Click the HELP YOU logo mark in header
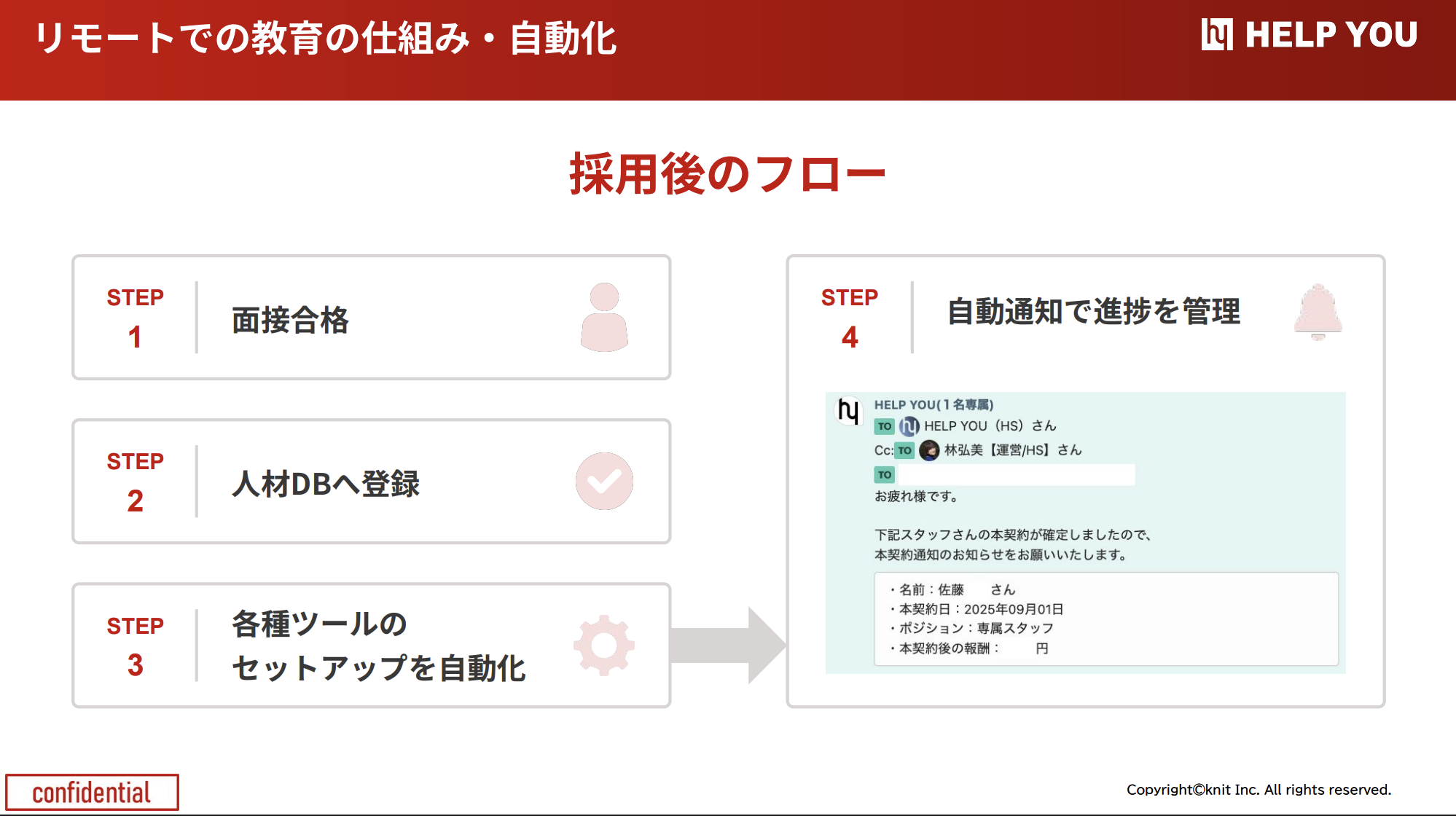The height and width of the screenshot is (816, 1456). [1217, 34]
